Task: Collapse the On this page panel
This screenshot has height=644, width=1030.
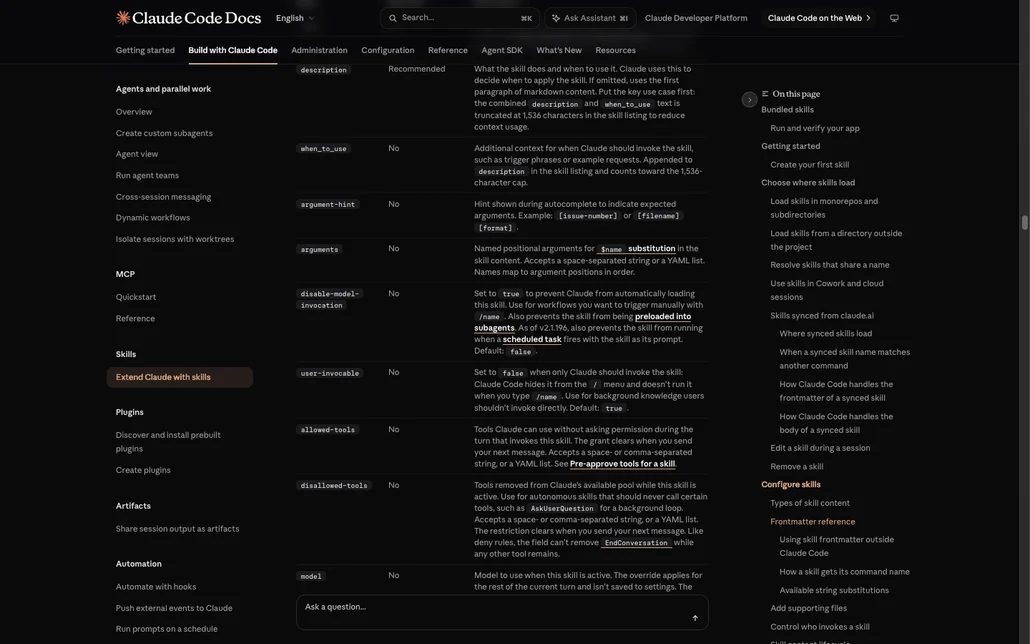Action: pyautogui.click(x=750, y=100)
